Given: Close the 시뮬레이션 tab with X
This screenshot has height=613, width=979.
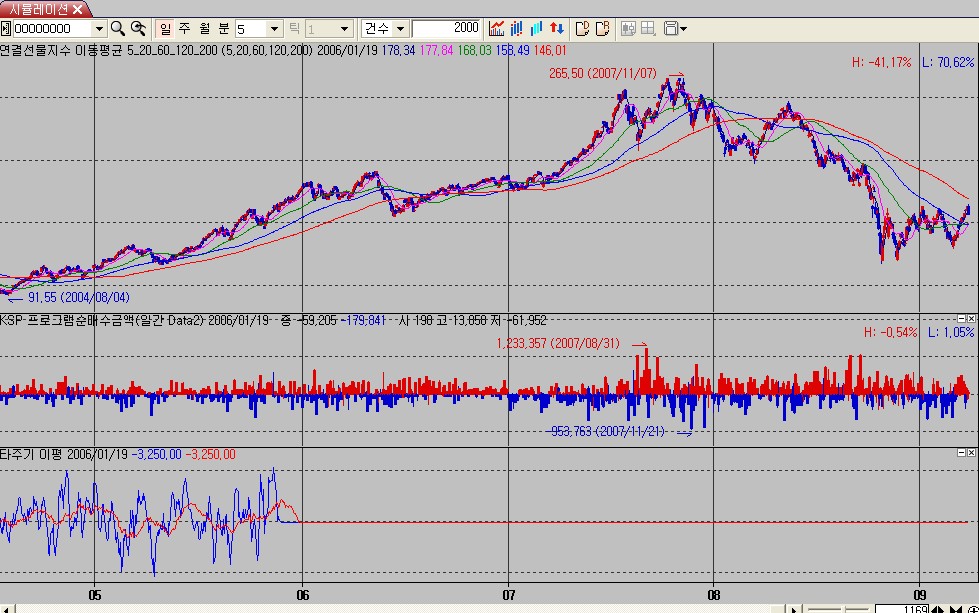Looking at the screenshot, I should click(77, 8).
